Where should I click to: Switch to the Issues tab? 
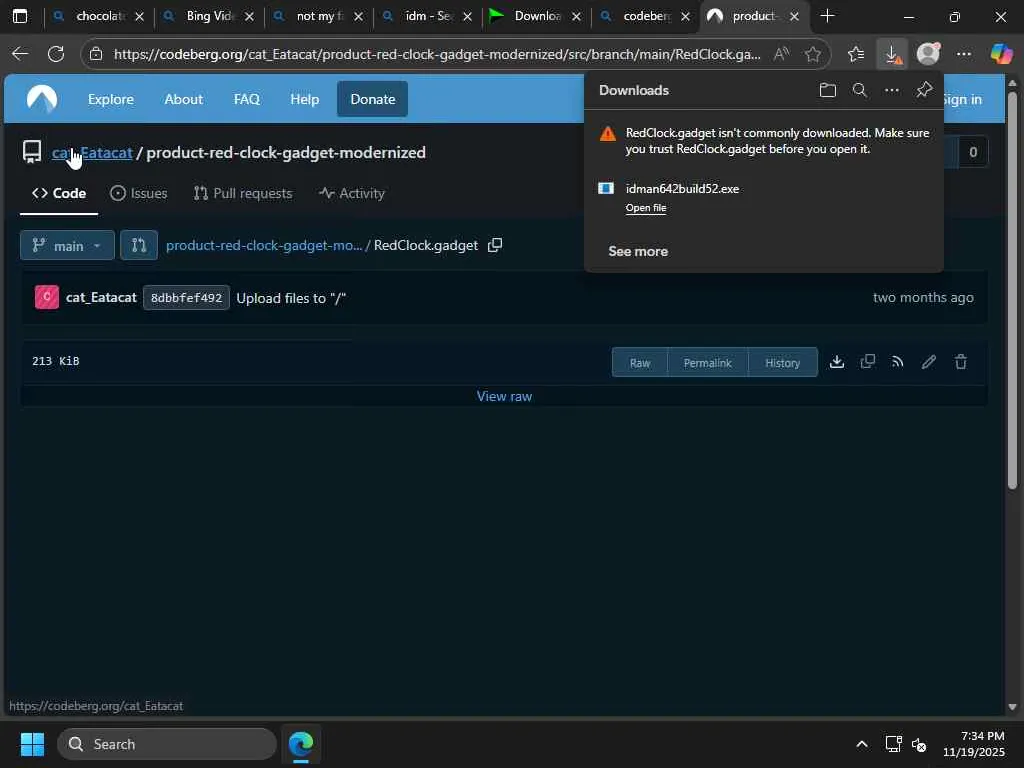click(138, 193)
